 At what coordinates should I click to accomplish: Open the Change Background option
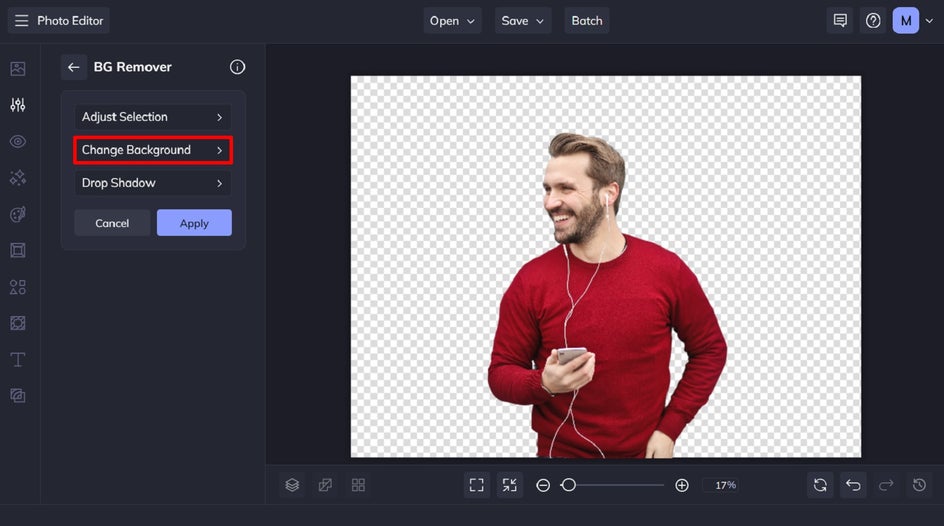(153, 150)
